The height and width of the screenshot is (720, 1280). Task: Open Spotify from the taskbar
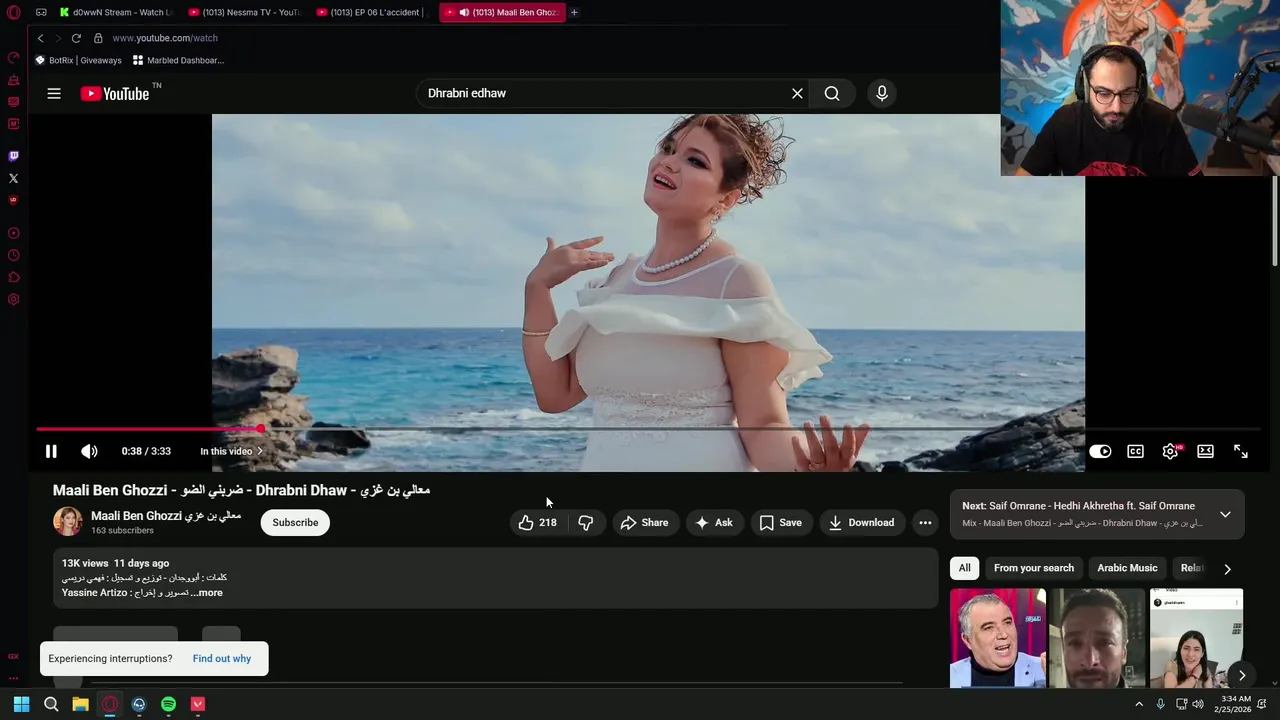pos(168,704)
